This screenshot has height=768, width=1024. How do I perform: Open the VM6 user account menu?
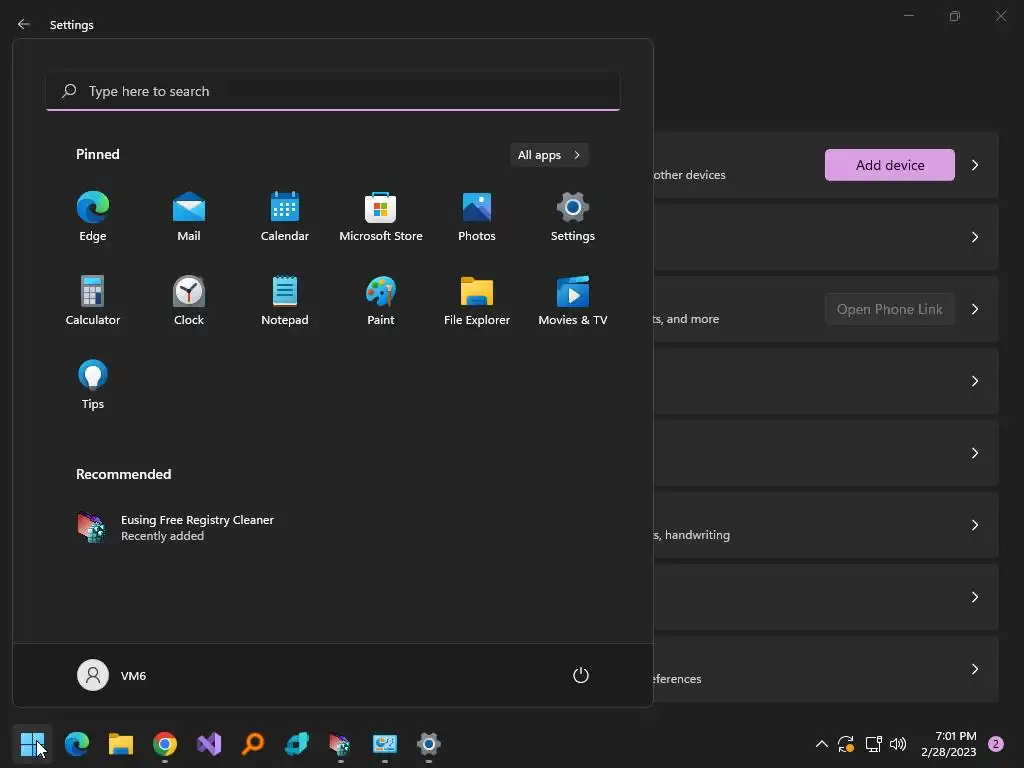pyautogui.click(x=112, y=675)
